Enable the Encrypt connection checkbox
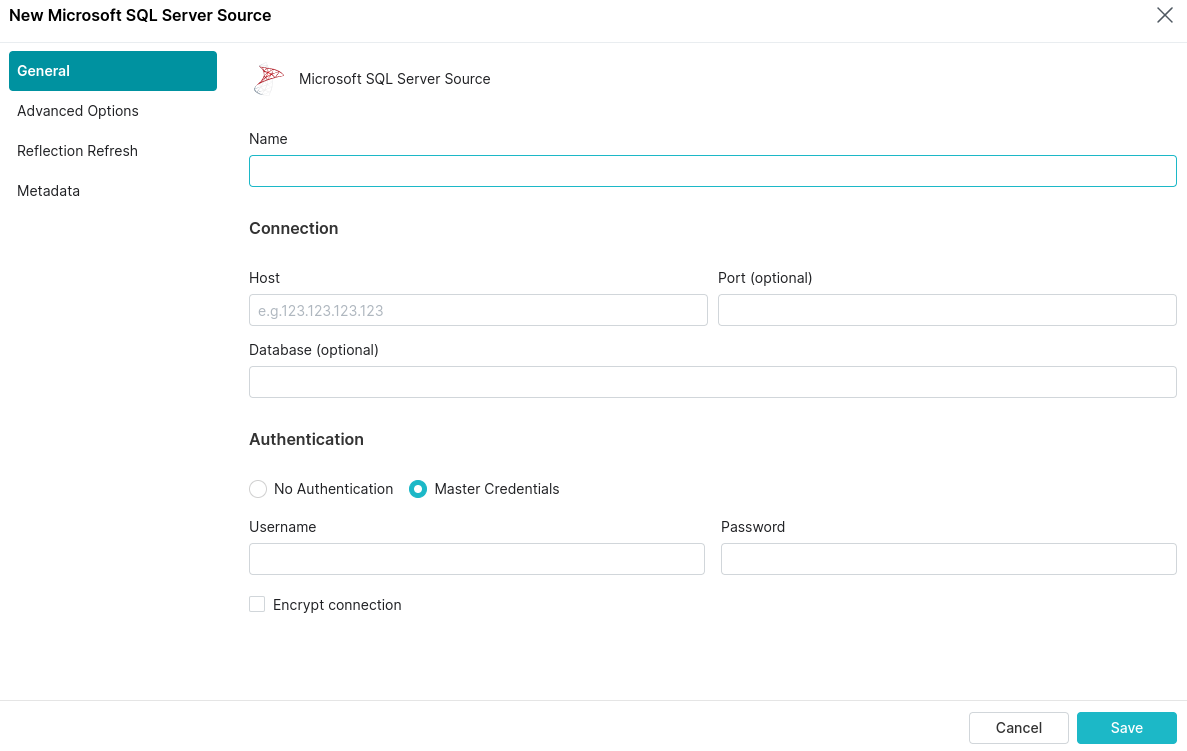 [x=257, y=604]
